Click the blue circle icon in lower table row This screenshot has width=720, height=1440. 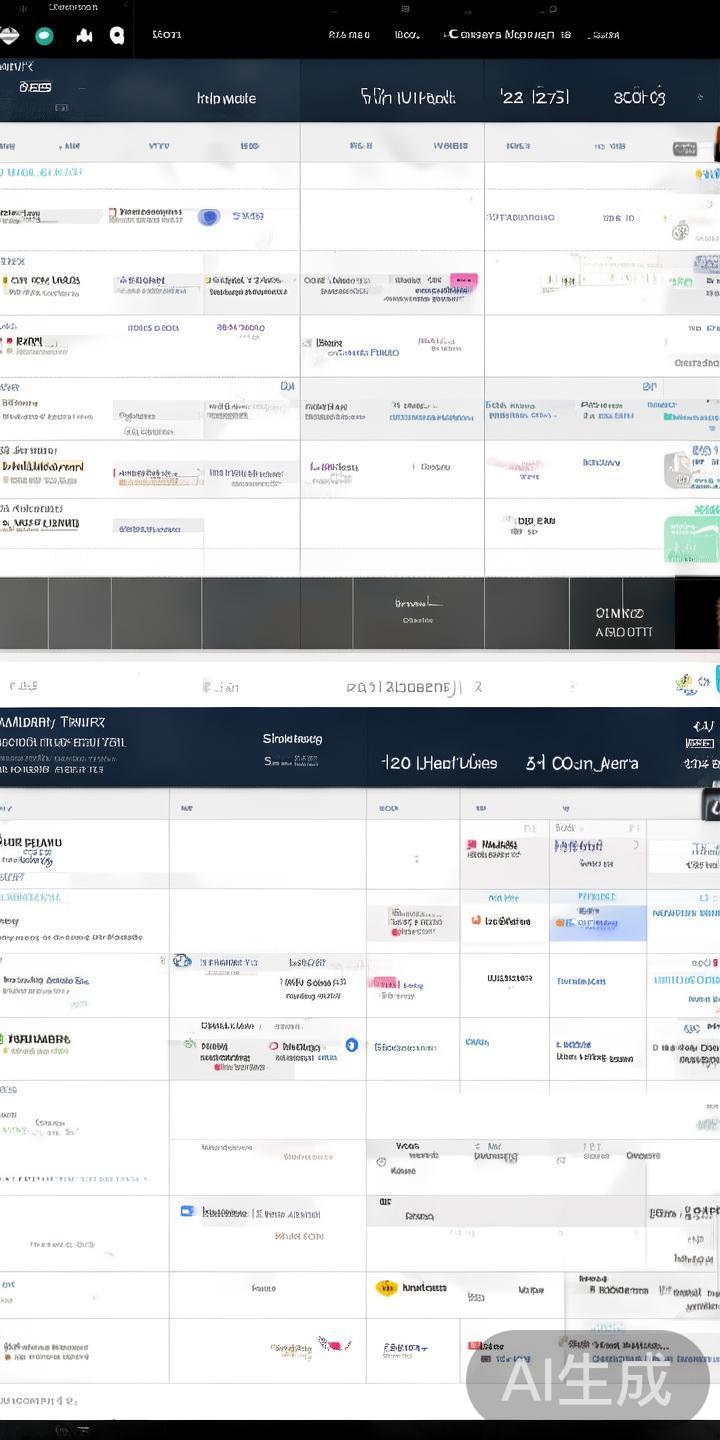pyautogui.click(x=351, y=1045)
